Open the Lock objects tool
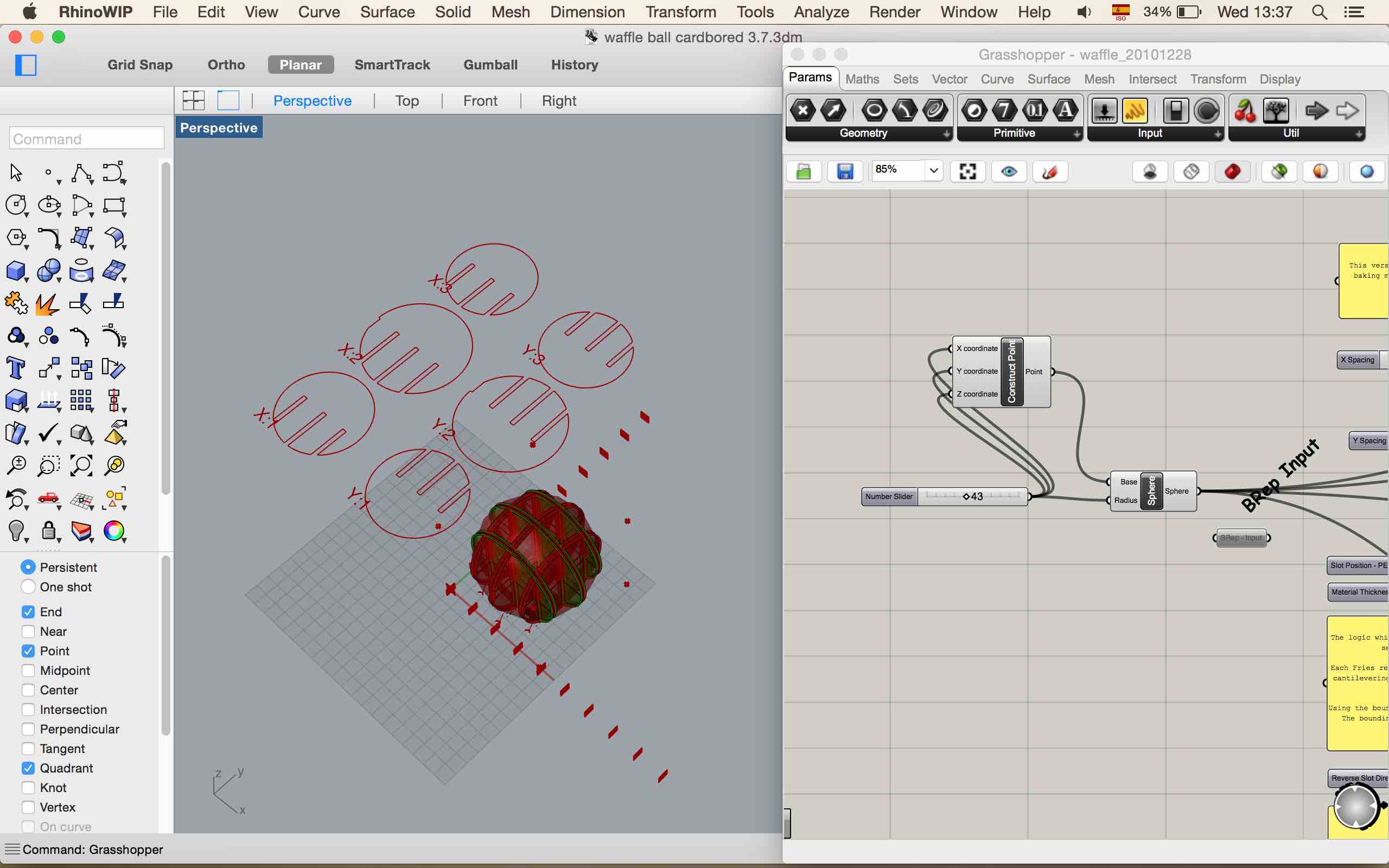Image resolution: width=1389 pixels, height=868 pixels. 48,531
